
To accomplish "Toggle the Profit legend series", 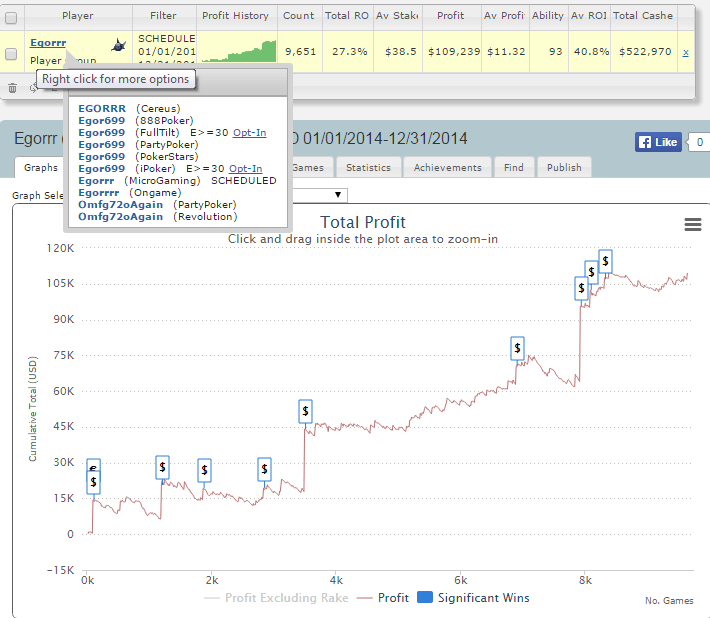I will coord(383,598).
